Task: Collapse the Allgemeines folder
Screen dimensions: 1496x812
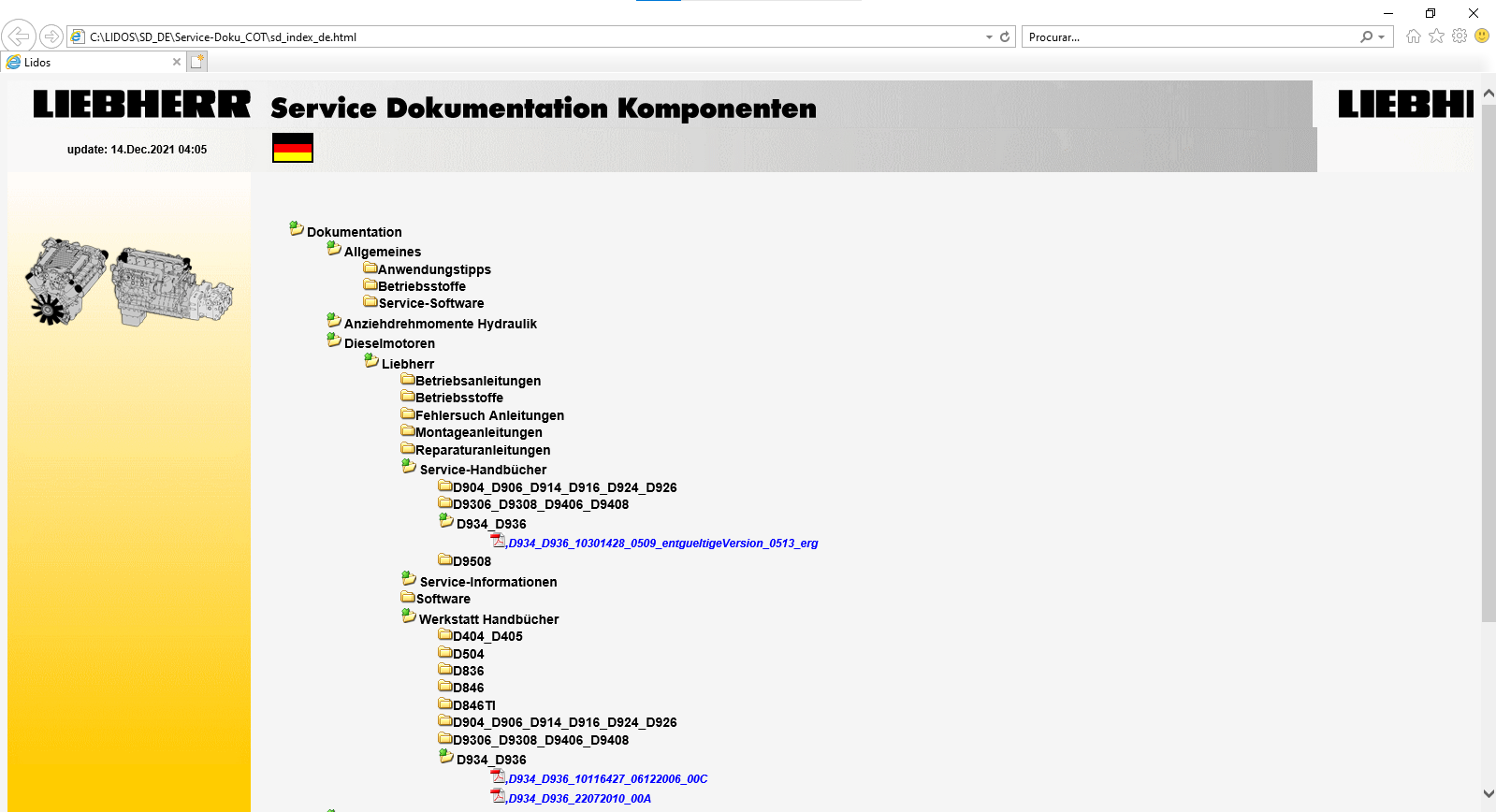Action: pyautogui.click(x=334, y=248)
